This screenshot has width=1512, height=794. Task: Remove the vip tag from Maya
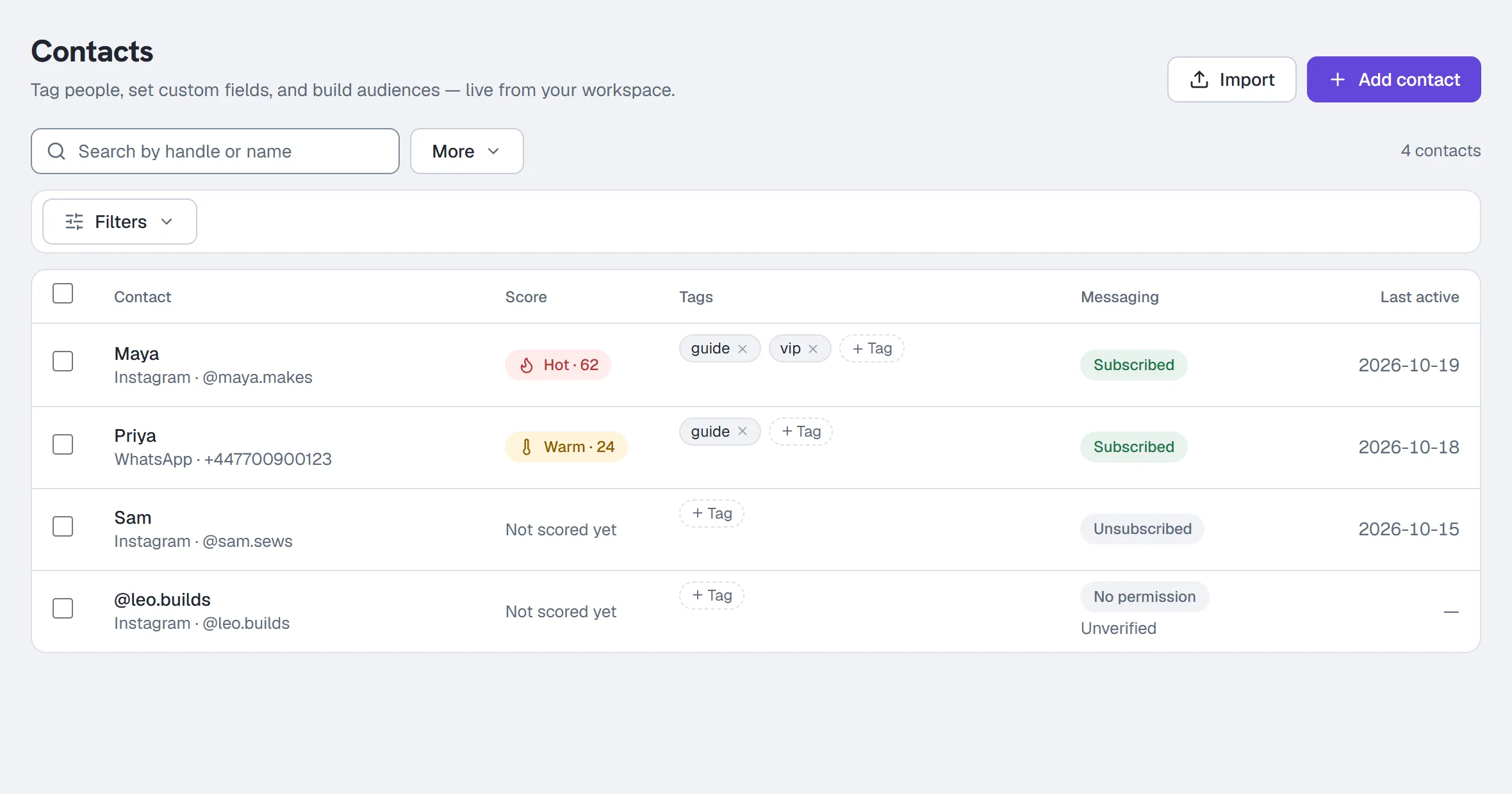pyautogui.click(x=813, y=349)
